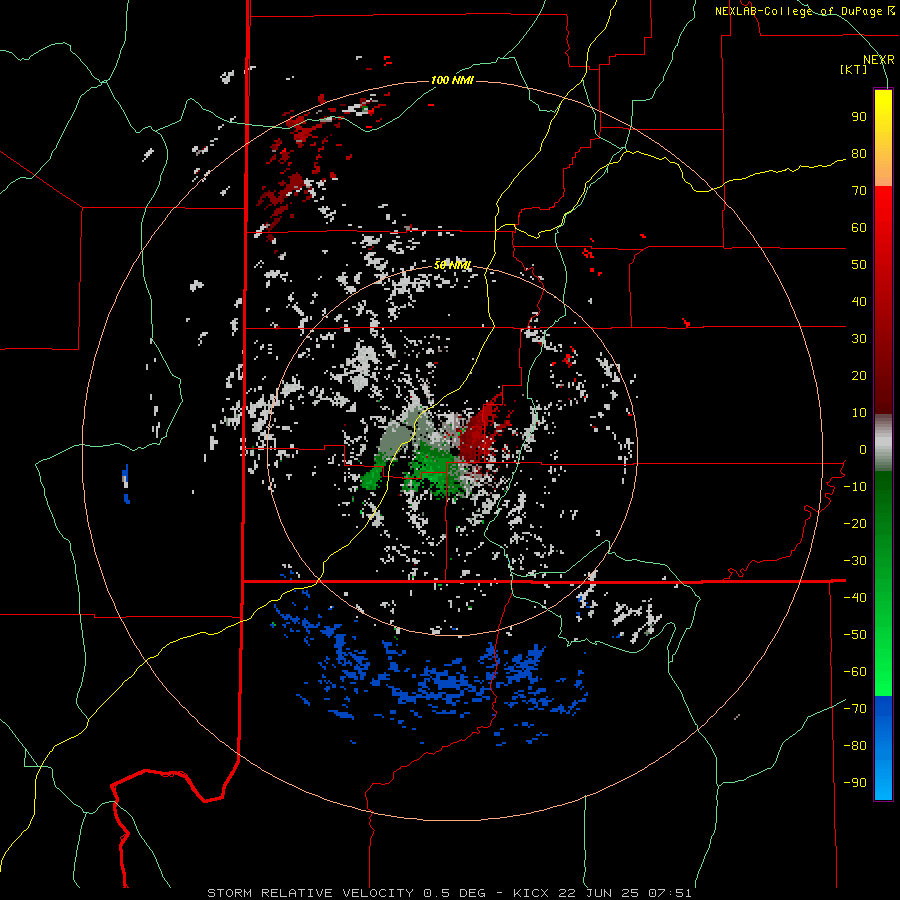The height and width of the screenshot is (900, 900).
Task: Click the 10 value on velocity scale
Action: point(859,413)
